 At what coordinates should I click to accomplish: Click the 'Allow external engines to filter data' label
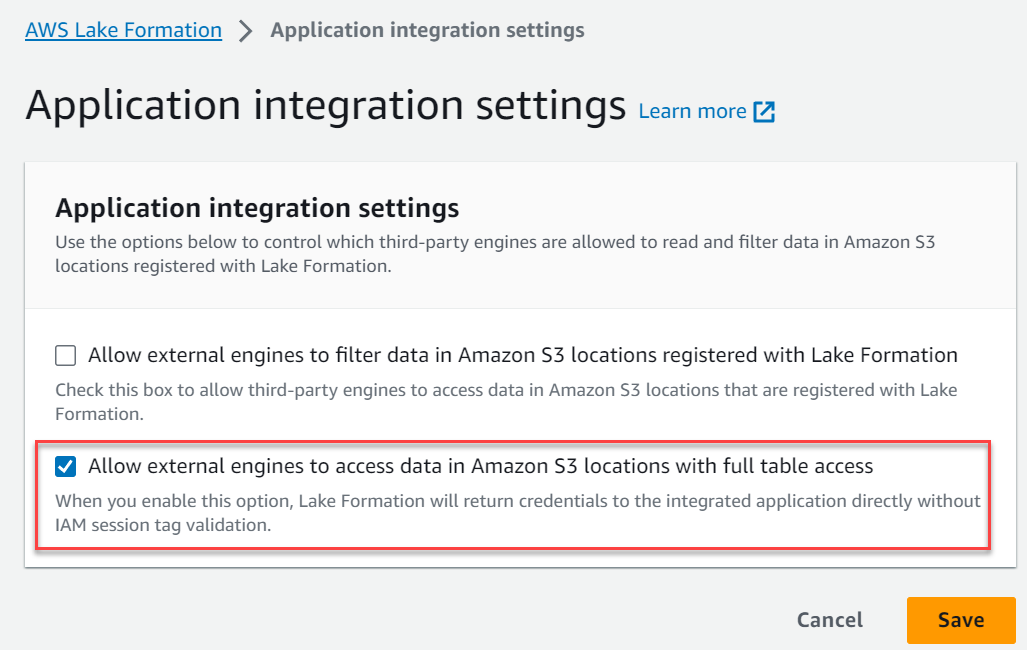click(400, 355)
